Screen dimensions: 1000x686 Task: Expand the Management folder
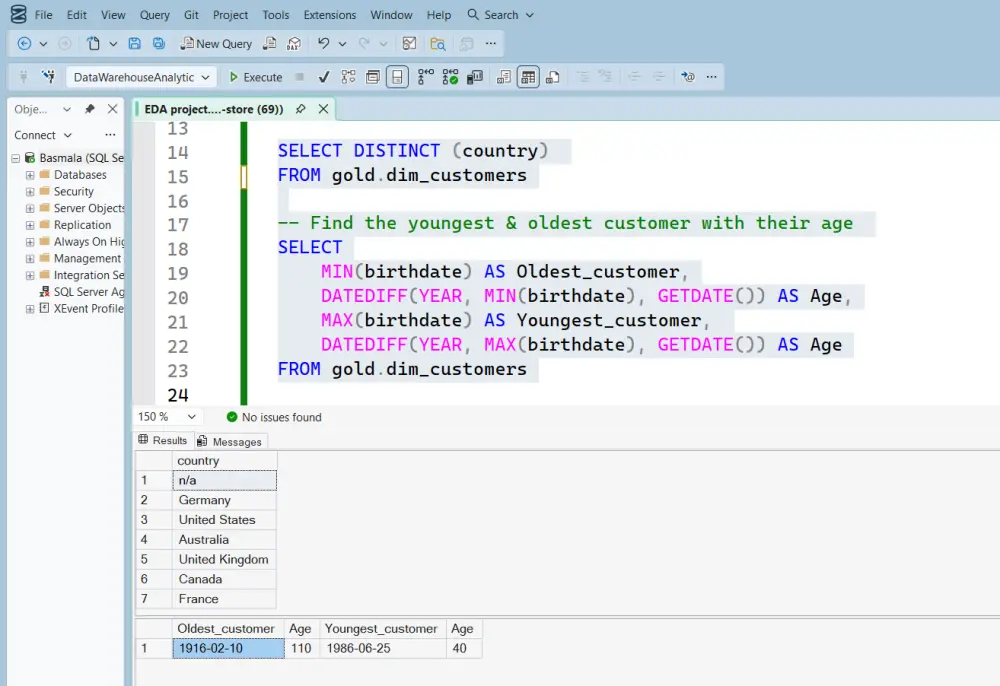pyautogui.click(x=30, y=258)
